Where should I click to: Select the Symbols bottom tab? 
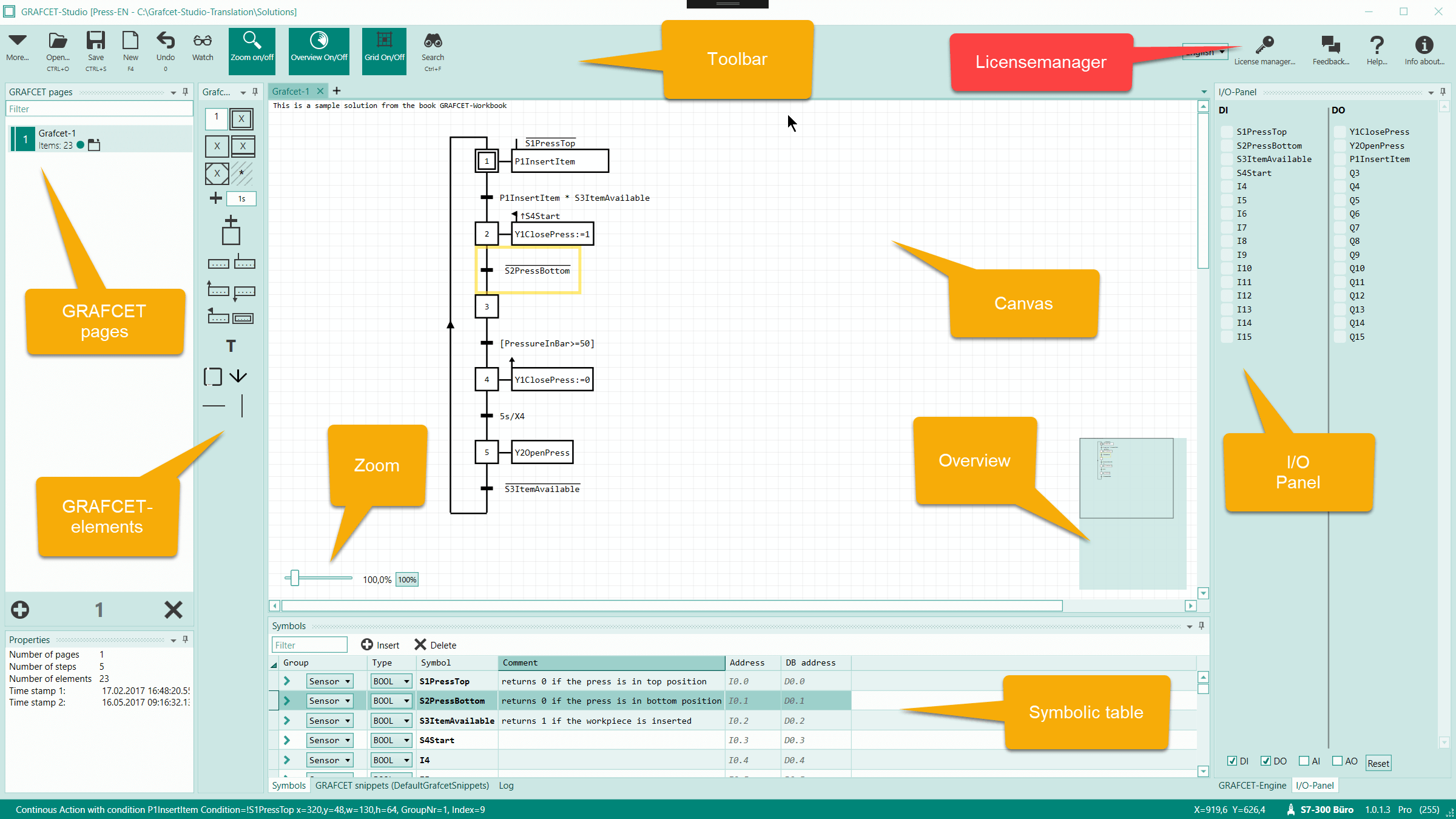pos(289,786)
